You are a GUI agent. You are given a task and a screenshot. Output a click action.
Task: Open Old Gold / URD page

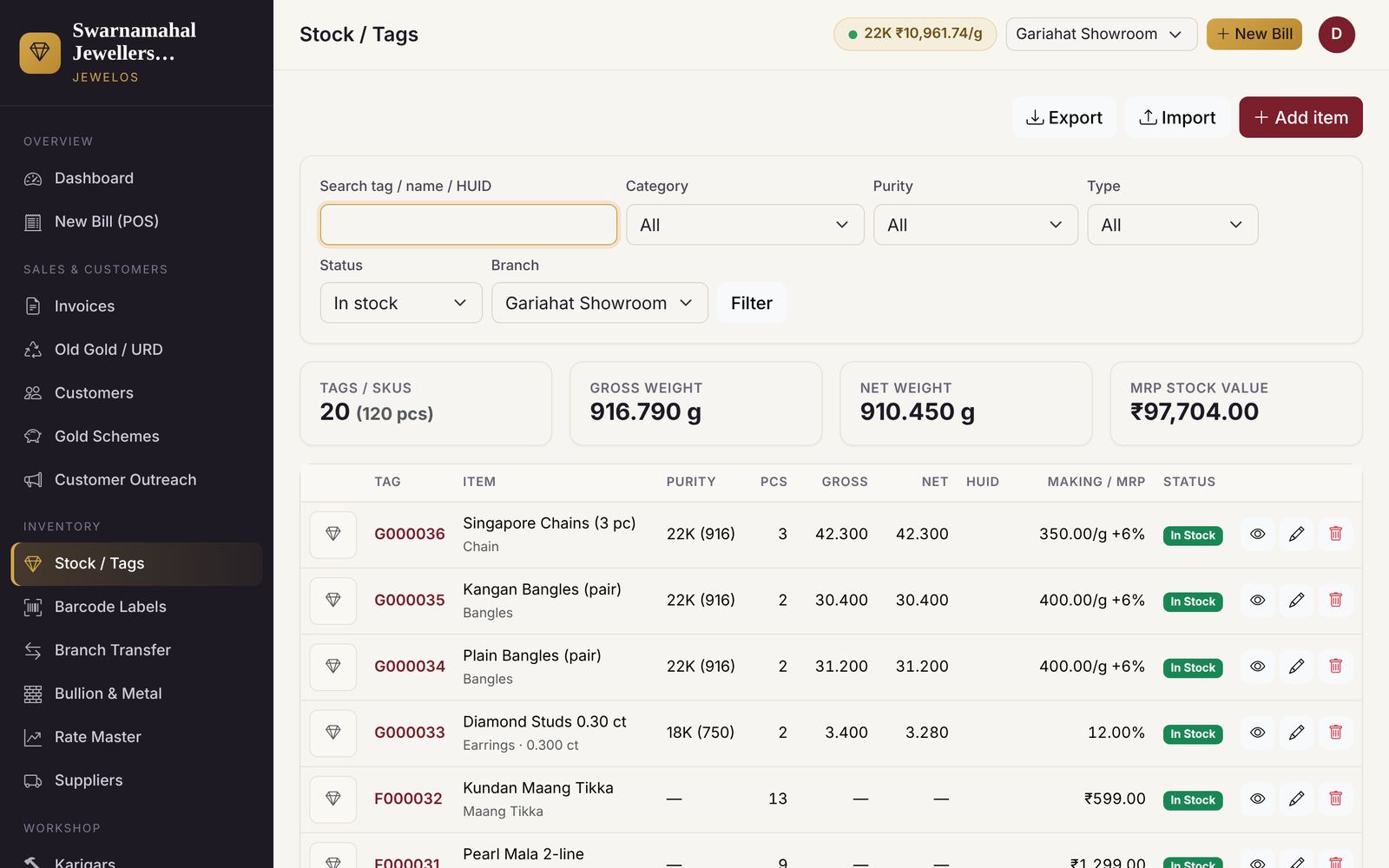coord(136,350)
